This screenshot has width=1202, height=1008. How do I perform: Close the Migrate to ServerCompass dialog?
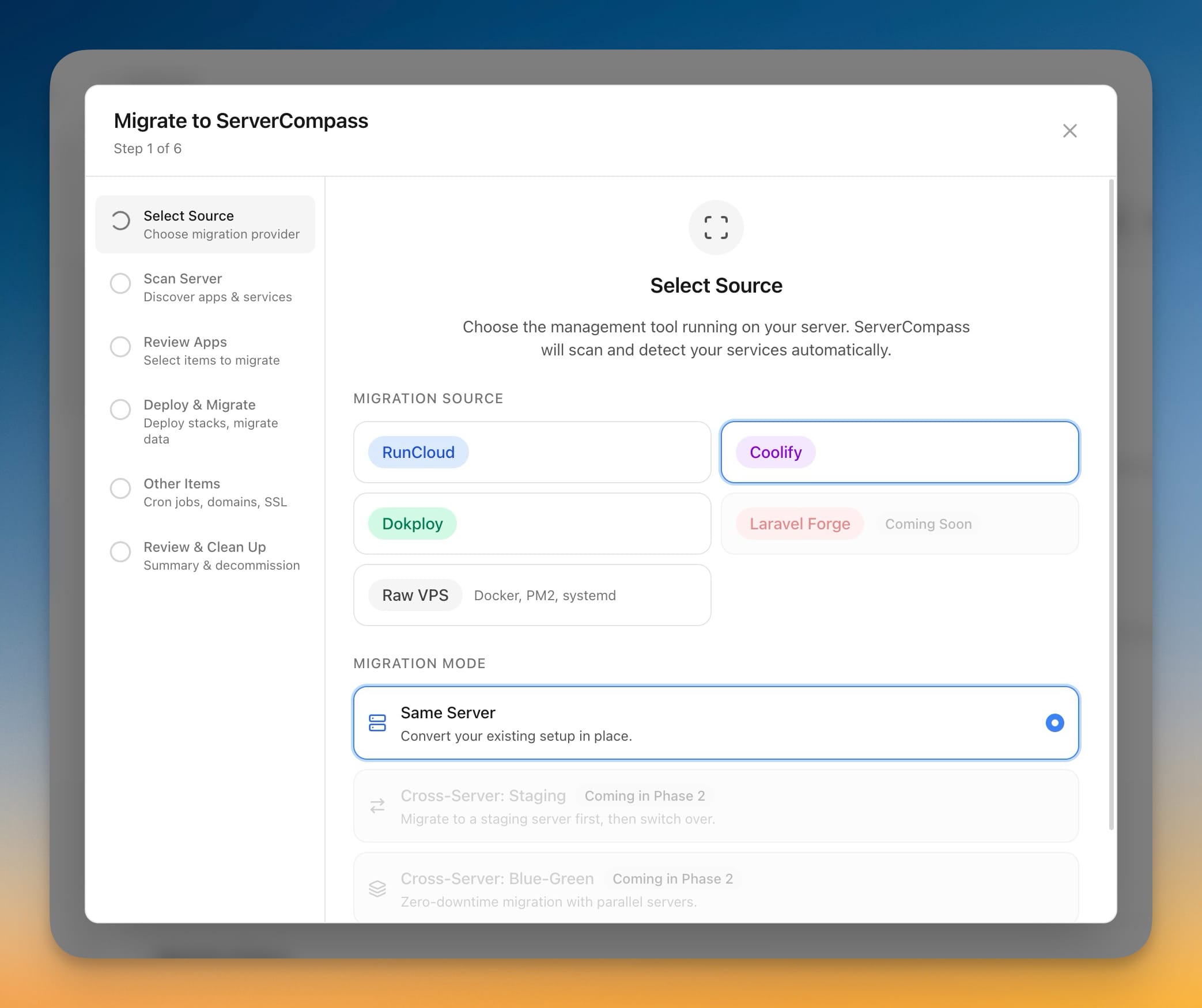[x=1069, y=131]
